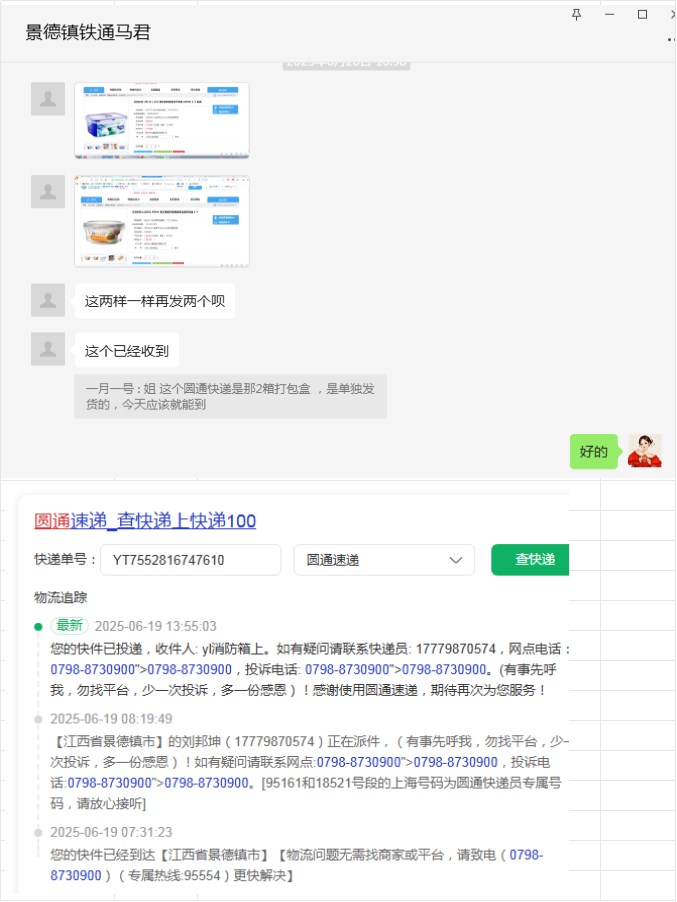Image resolution: width=677 pixels, height=902 pixels.
Task: Click avatar beside first product image
Action: coord(48,99)
